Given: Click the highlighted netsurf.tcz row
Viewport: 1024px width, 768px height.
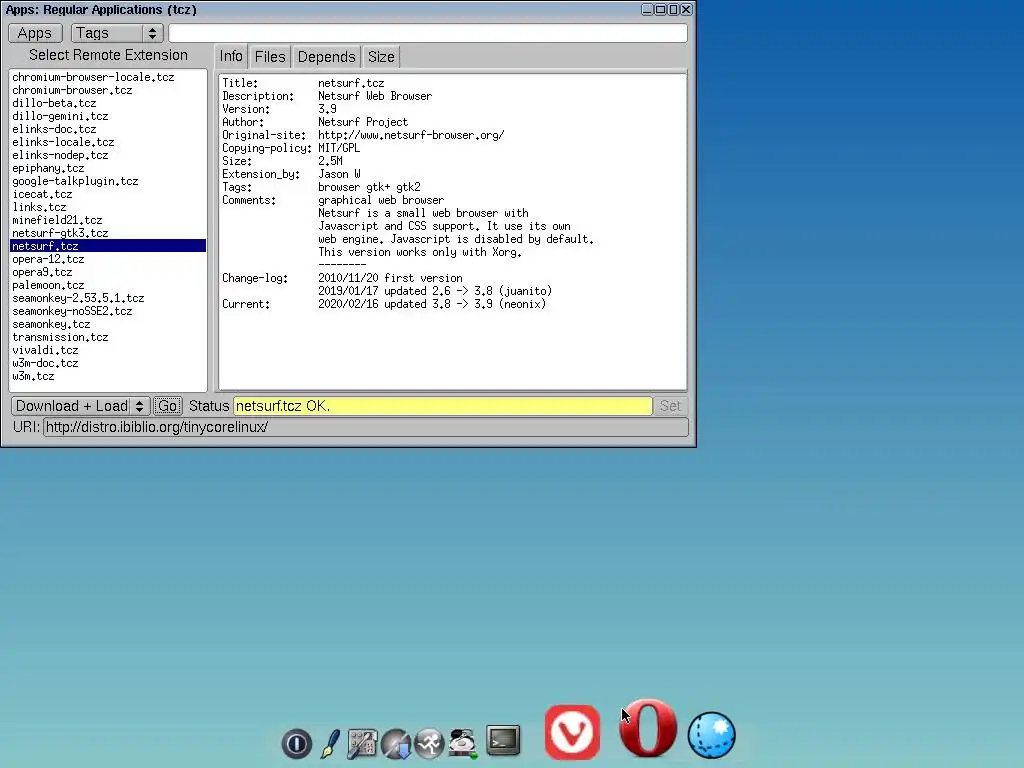Looking at the screenshot, I should [108, 246].
